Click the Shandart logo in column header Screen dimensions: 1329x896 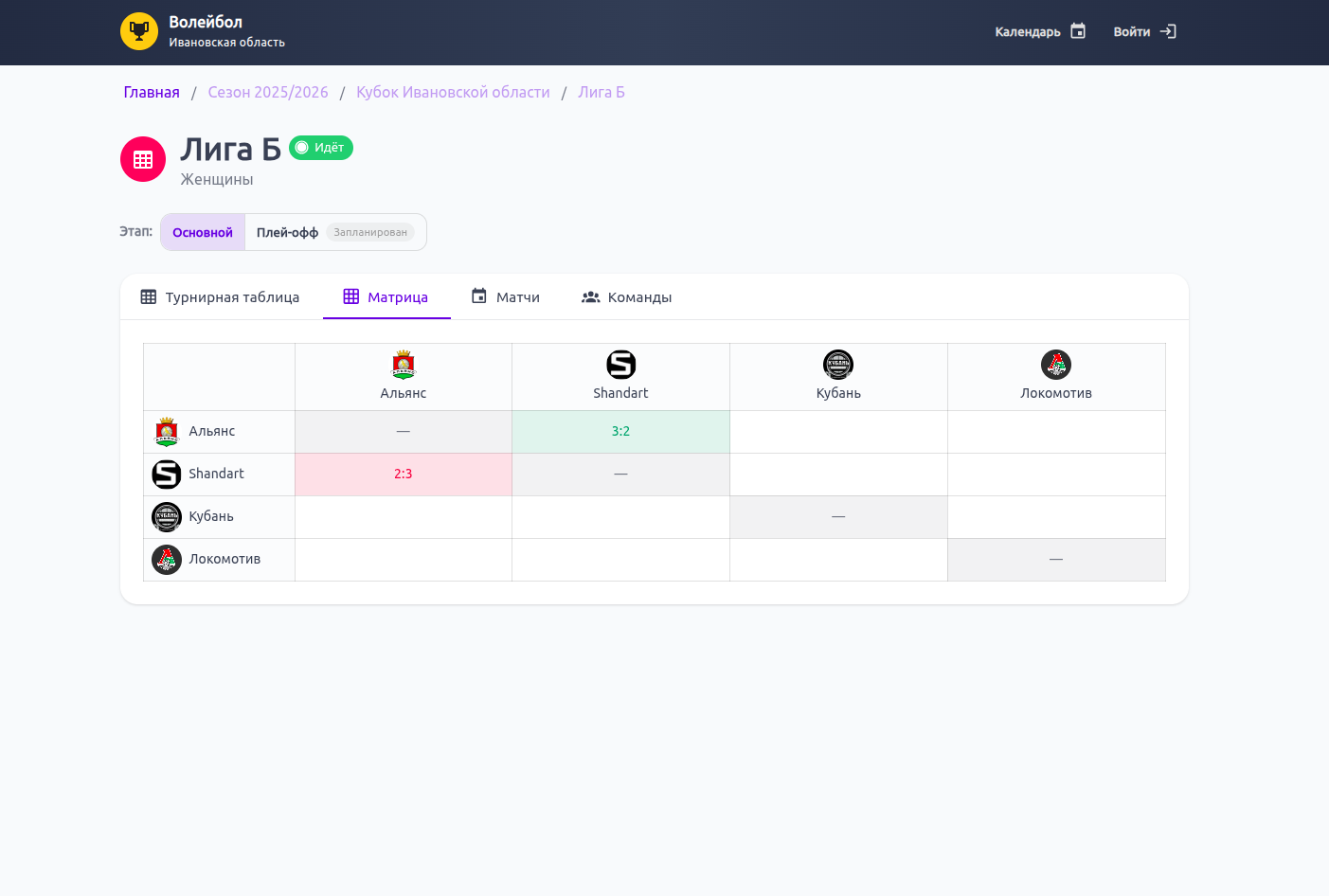click(620, 365)
